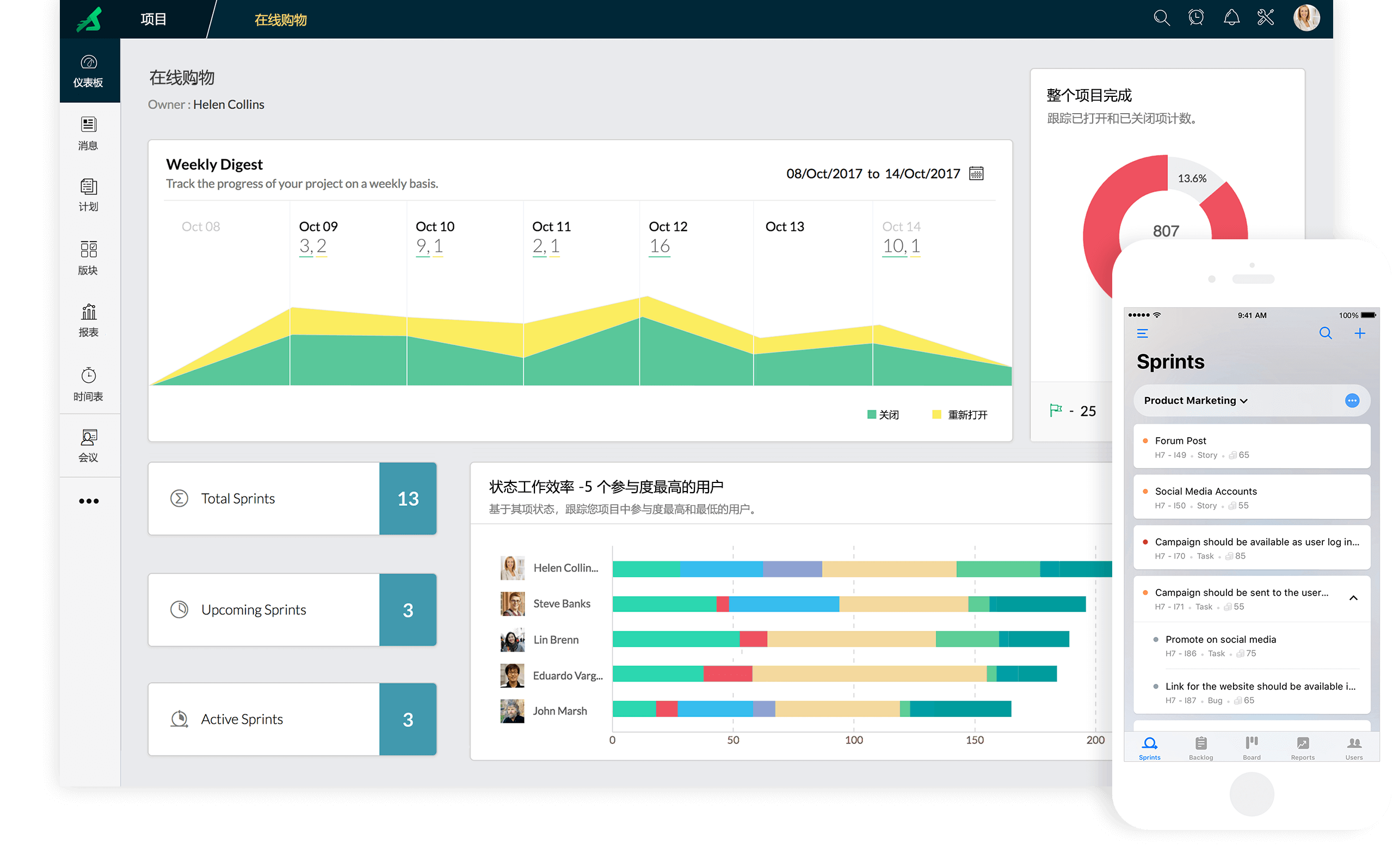
Task: Show more sidebar items via ellipsis
Action: point(89,501)
